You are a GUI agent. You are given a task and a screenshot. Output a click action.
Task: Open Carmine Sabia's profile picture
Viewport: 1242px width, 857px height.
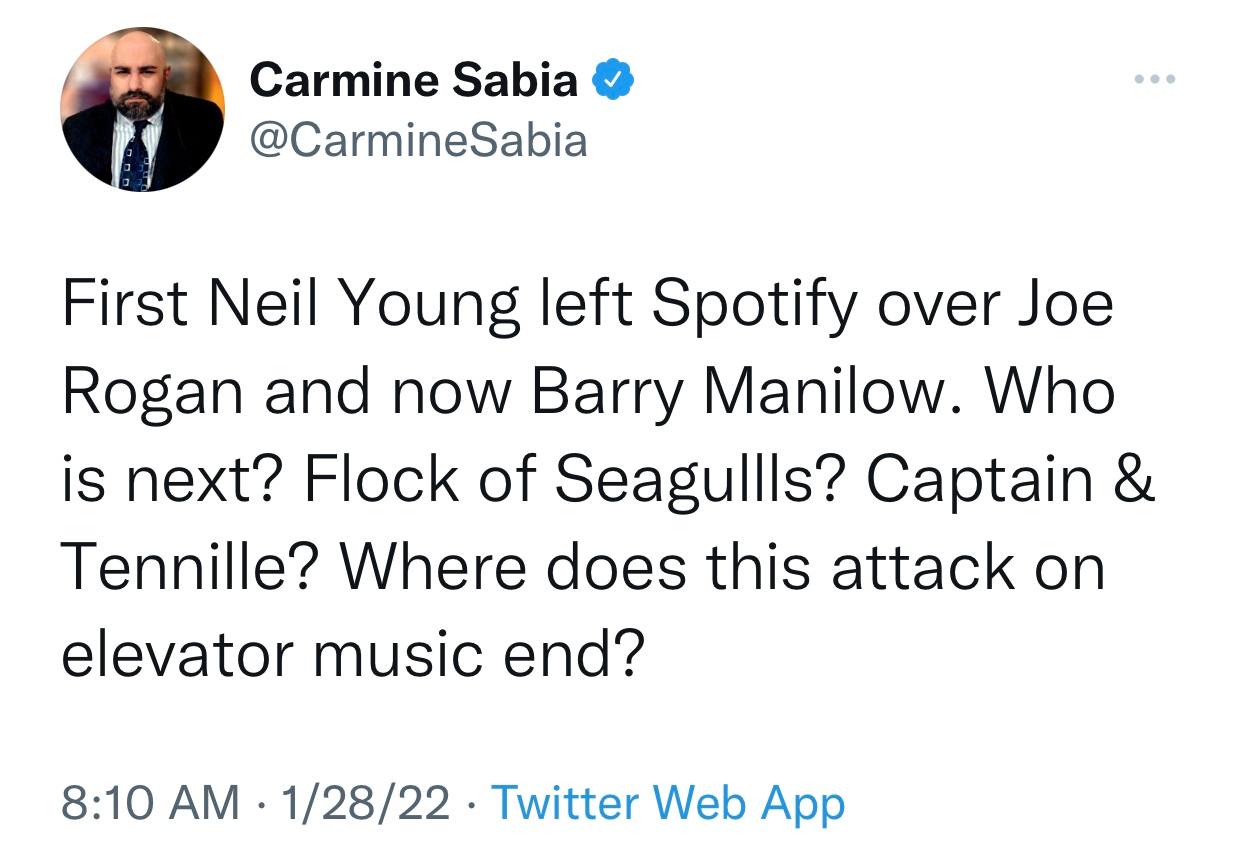click(x=142, y=108)
